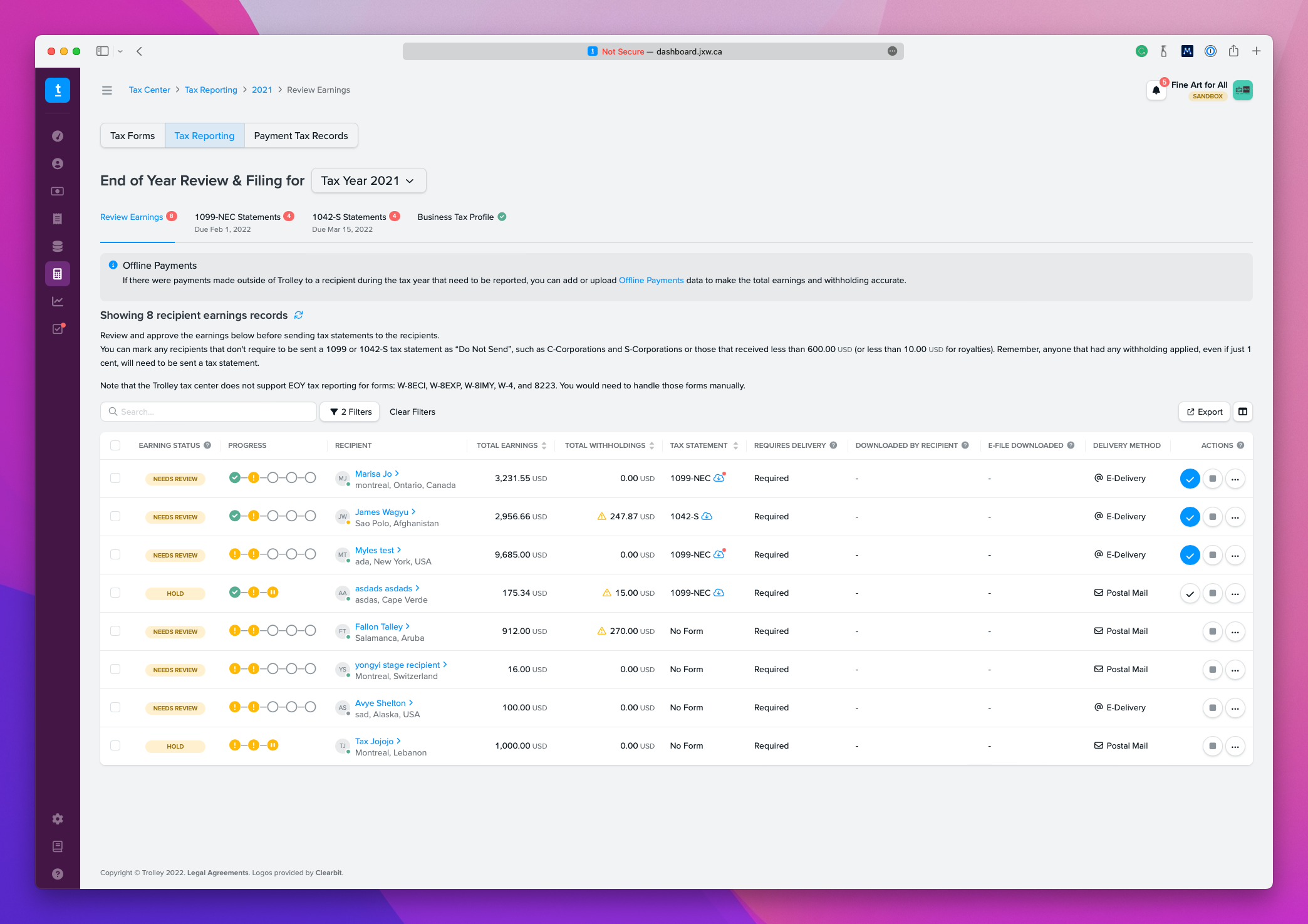Screen dimensions: 1308x924
Task: Open the Tax Year 2021 dropdown
Action: [x=368, y=180]
